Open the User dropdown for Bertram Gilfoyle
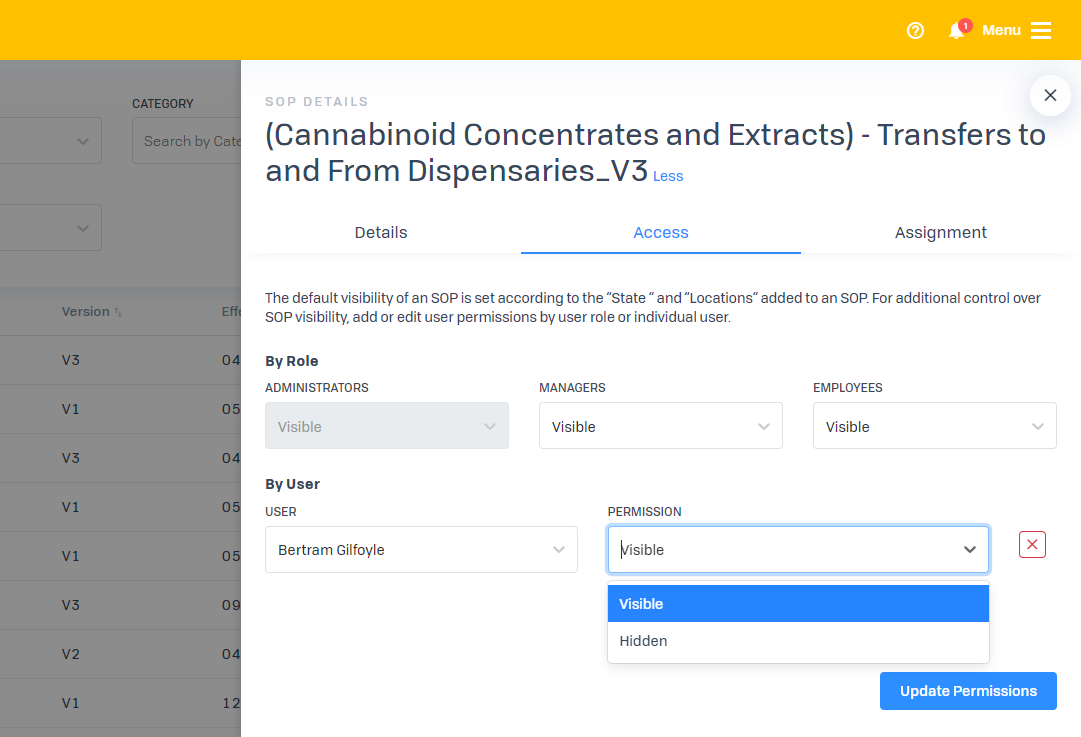Image resolution: width=1081 pixels, height=737 pixels. (421, 550)
